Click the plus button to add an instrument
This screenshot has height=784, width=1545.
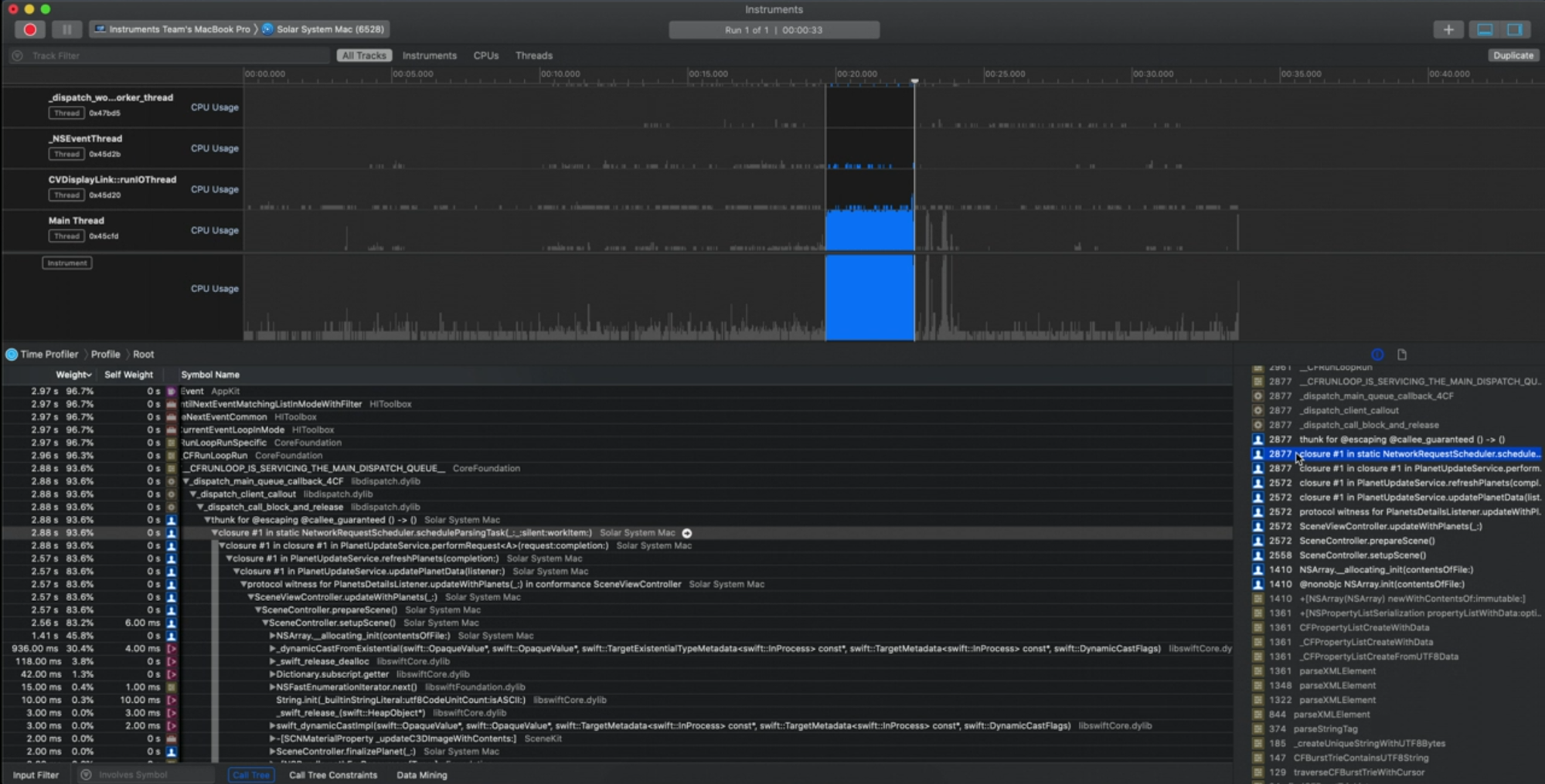pyautogui.click(x=1448, y=29)
